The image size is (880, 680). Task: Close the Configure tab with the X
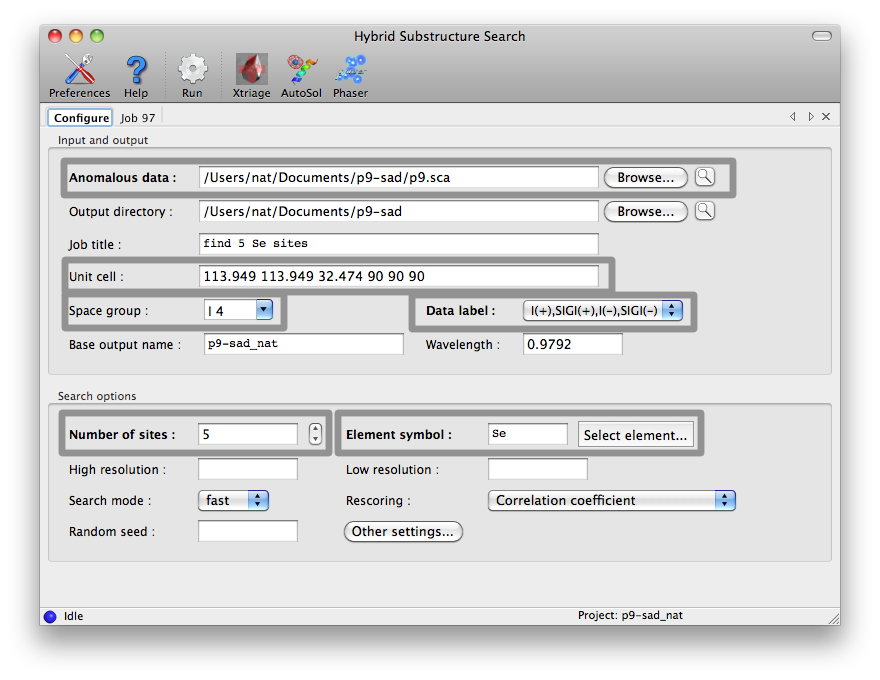pos(824,116)
